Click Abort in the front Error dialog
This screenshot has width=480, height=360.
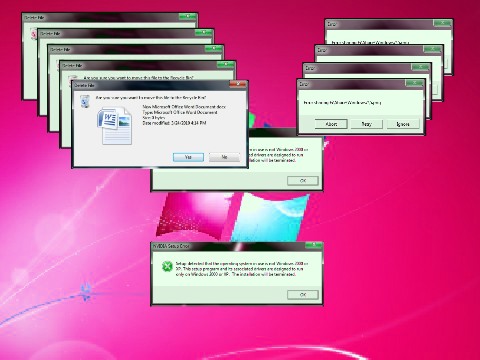(331, 124)
